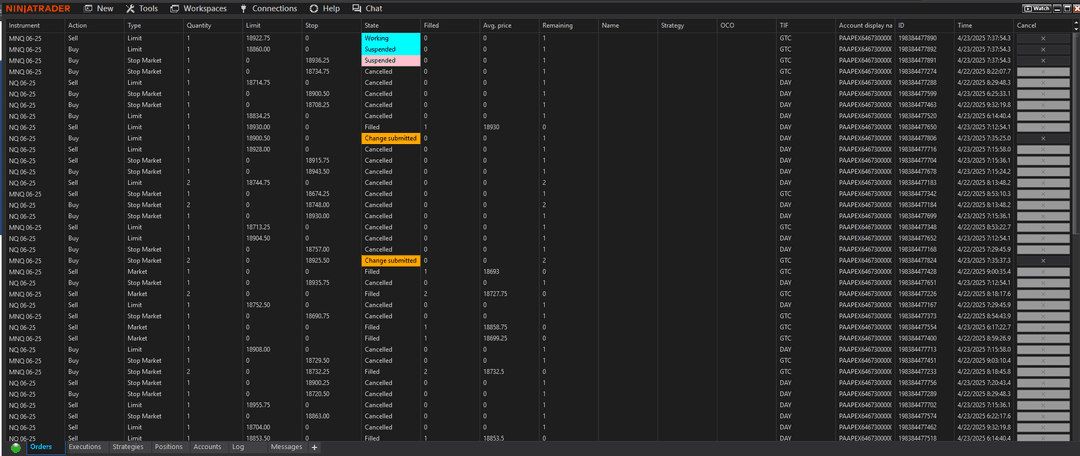The height and width of the screenshot is (456, 1080).
Task: Sort by TIF column header
Action: [805, 25]
